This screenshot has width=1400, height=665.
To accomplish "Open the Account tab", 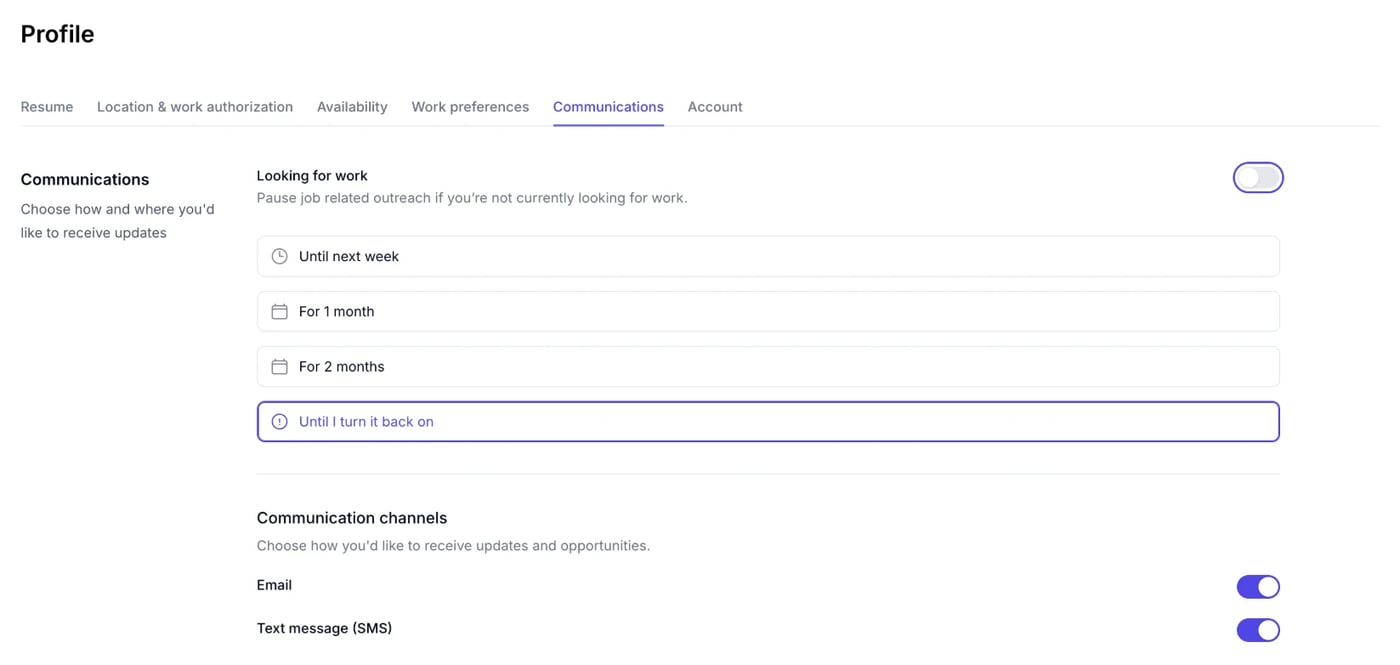I will (715, 106).
